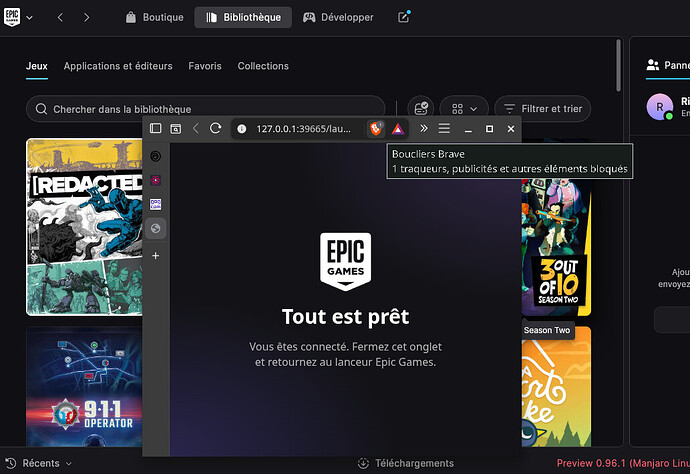Go back in the Epic launcher
The height and width of the screenshot is (474, 690).
click(60, 17)
